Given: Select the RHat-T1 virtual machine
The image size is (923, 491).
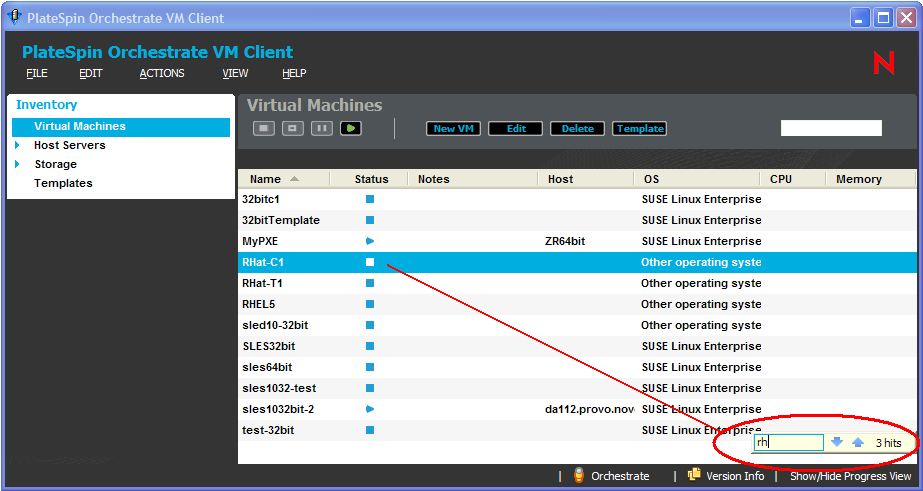Looking at the screenshot, I should (x=577, y=283).
